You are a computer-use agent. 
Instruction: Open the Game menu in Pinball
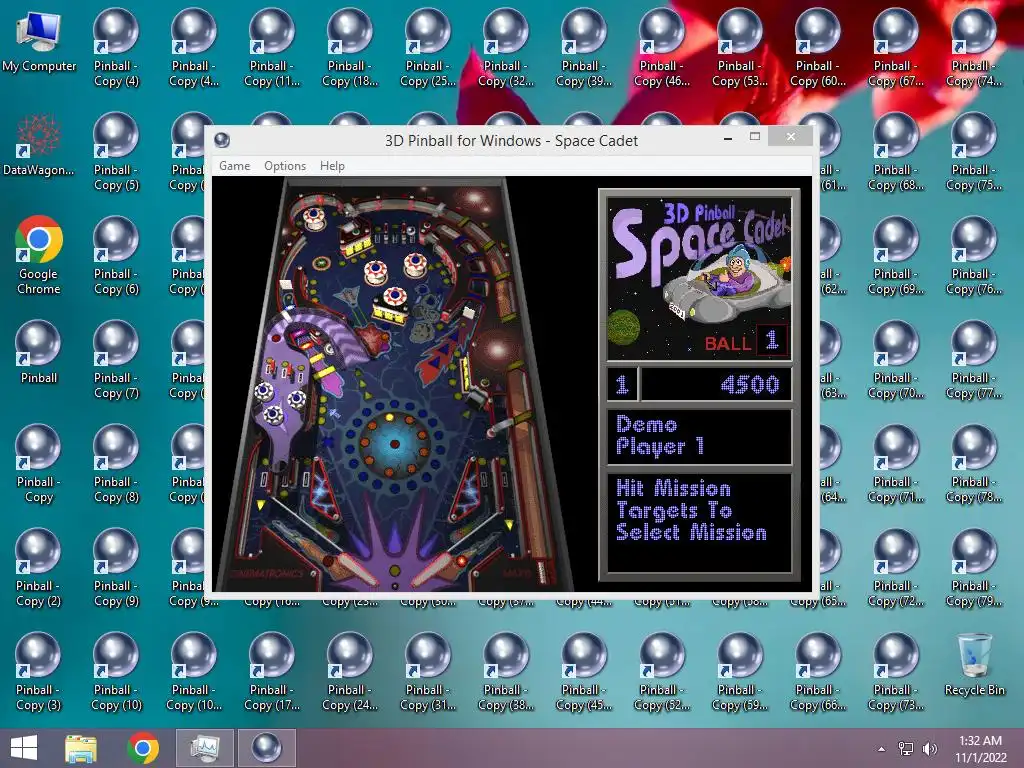(x=234, y=166)
